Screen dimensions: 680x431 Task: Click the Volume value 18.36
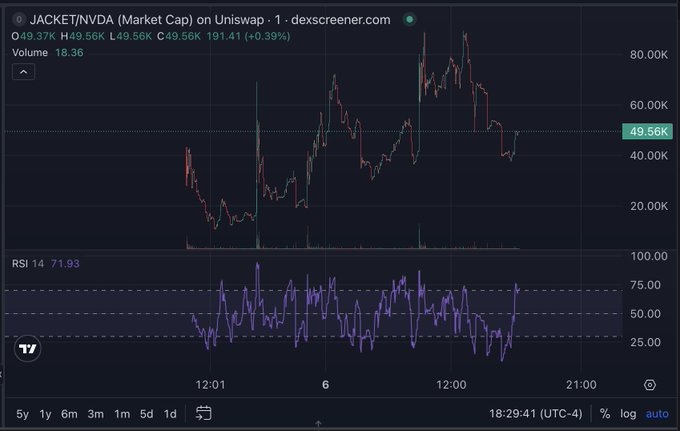tap(69, 52)
